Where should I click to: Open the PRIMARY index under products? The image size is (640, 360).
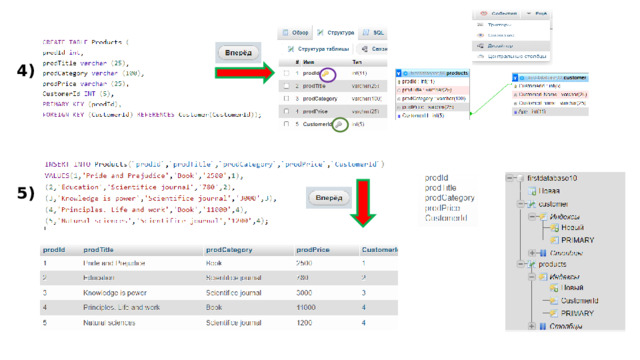click(577, 313)
